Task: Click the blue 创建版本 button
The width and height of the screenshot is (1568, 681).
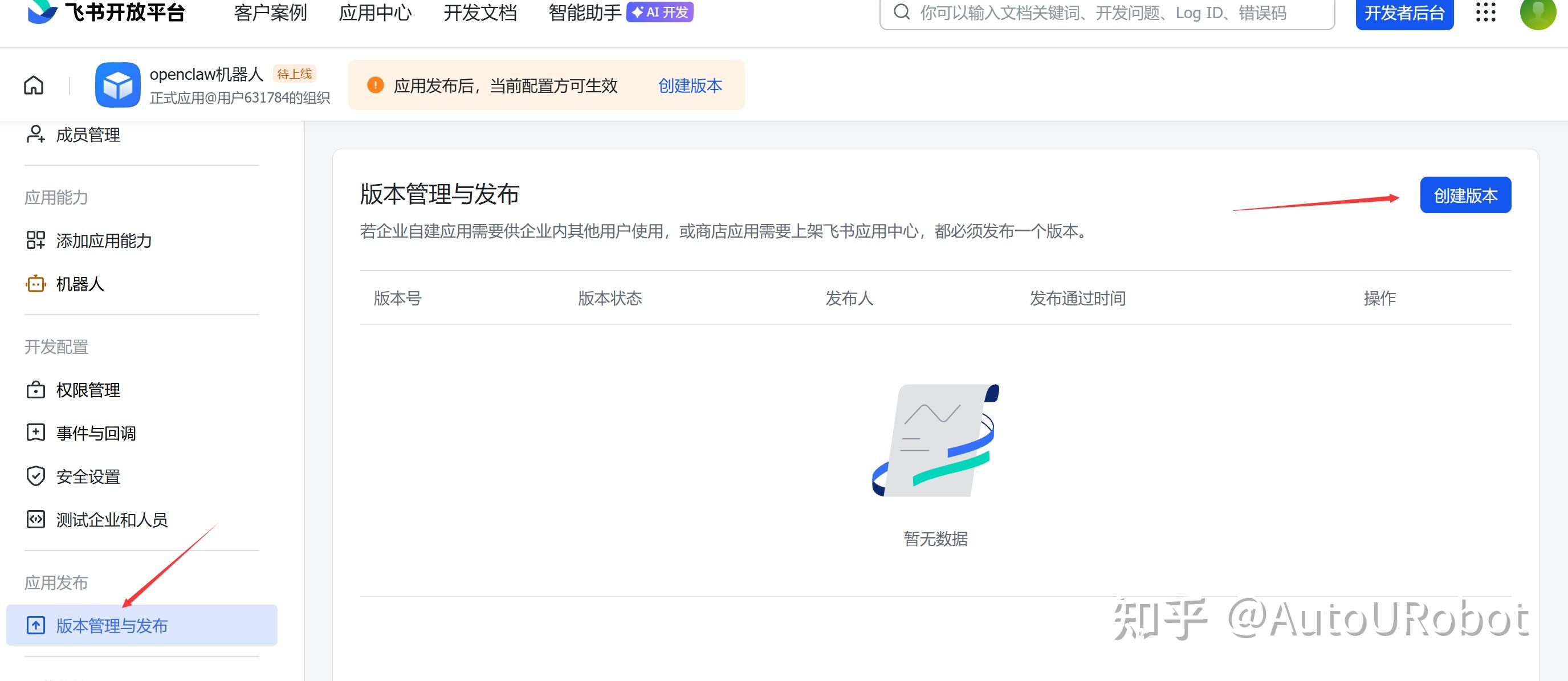Action: 1465,195
